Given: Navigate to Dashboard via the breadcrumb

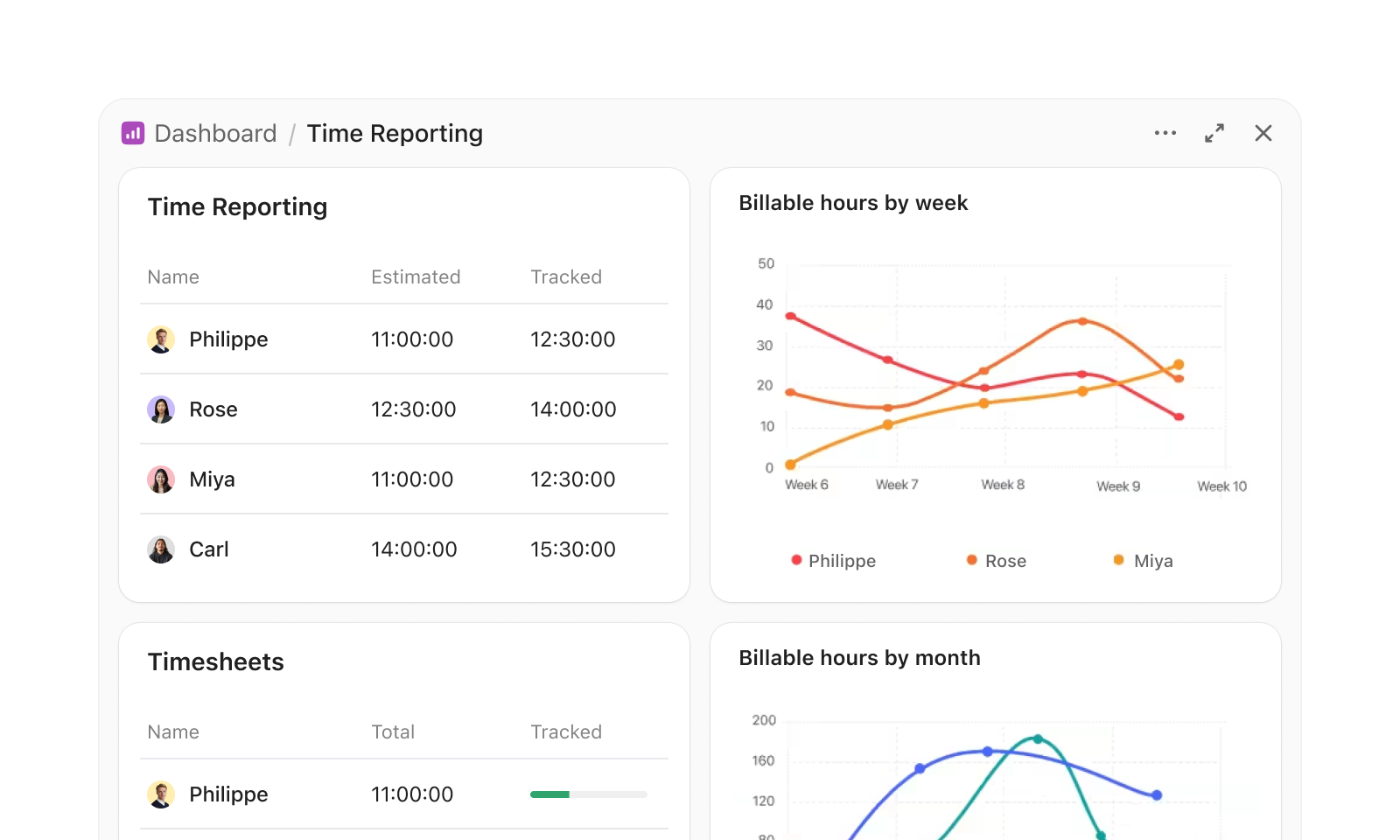Looking at the screenshot, I should click(x=215, y=133).
